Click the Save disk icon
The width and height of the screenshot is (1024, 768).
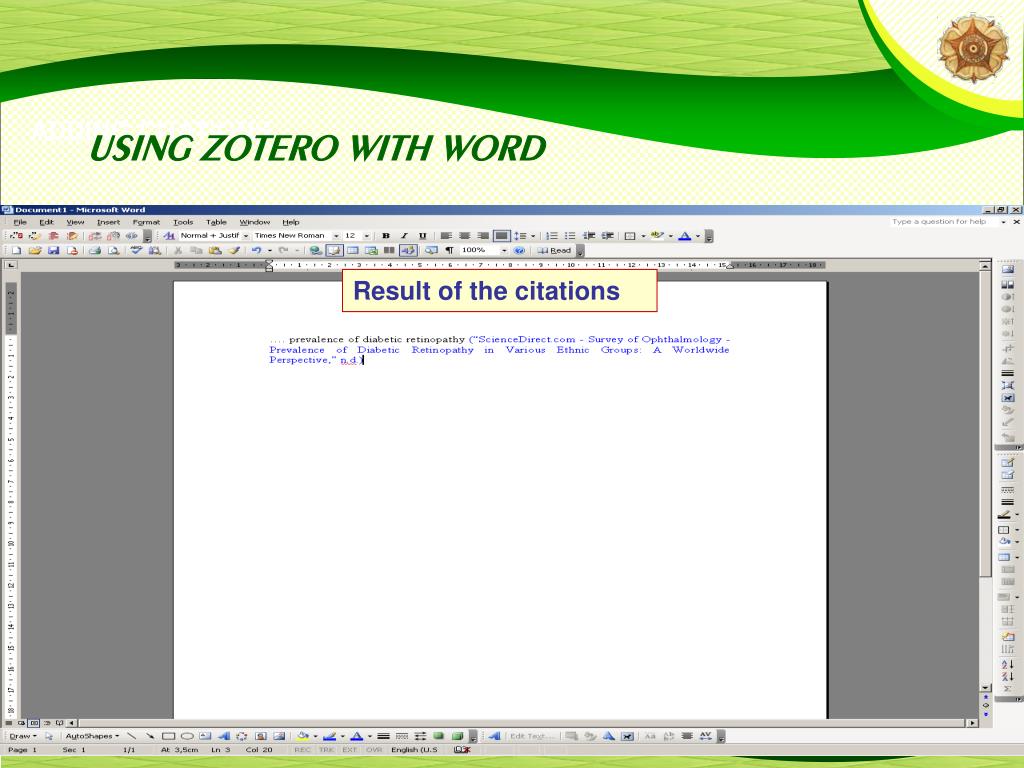54,250
